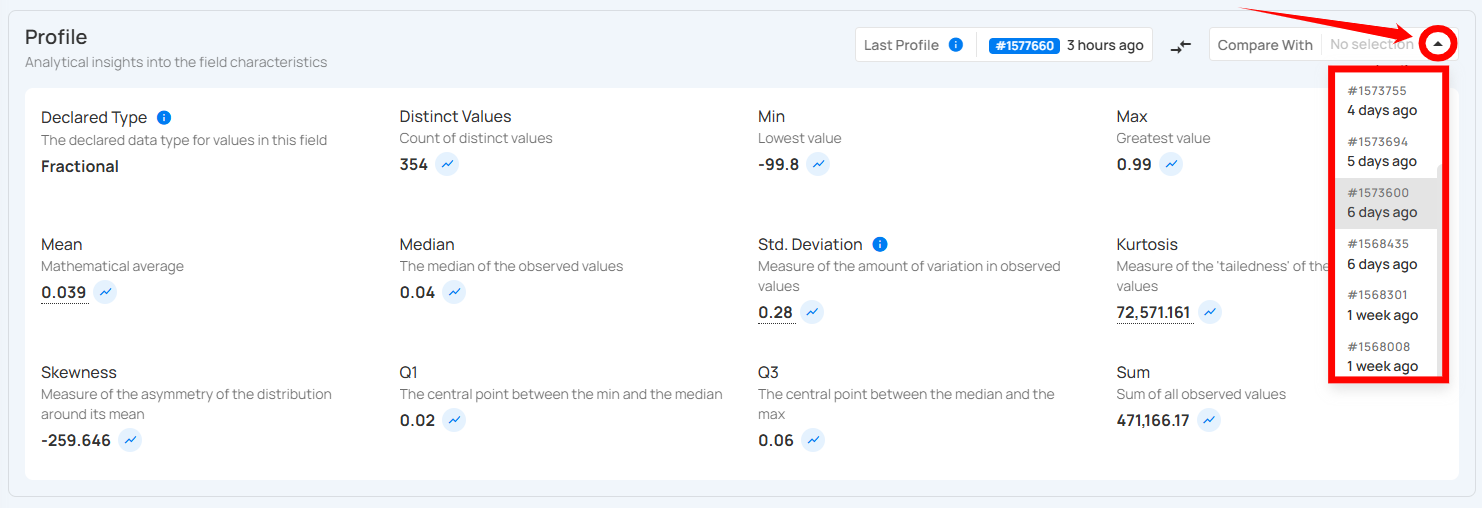
Task: Click the swap profiles arrows icon
Action: [x=1181, y=46]
